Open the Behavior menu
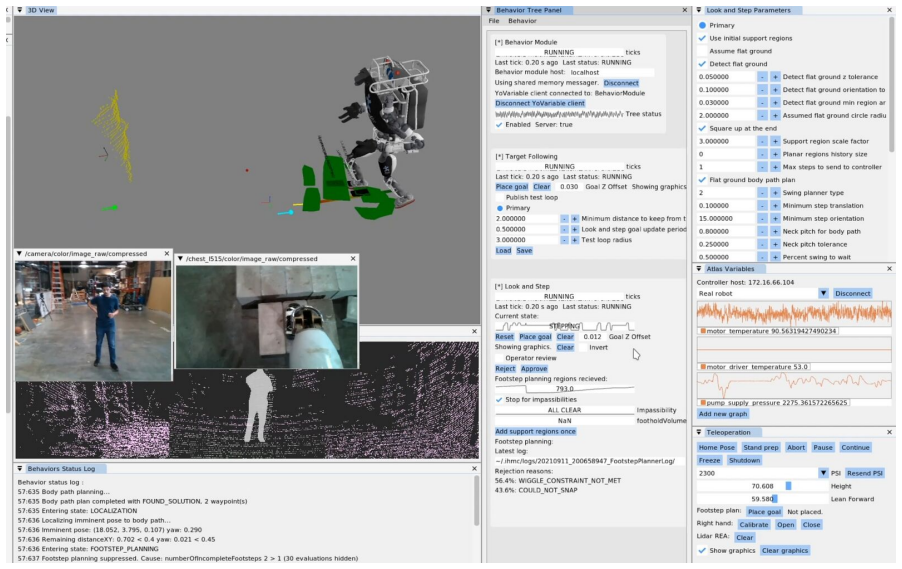 tap(522, 21)
